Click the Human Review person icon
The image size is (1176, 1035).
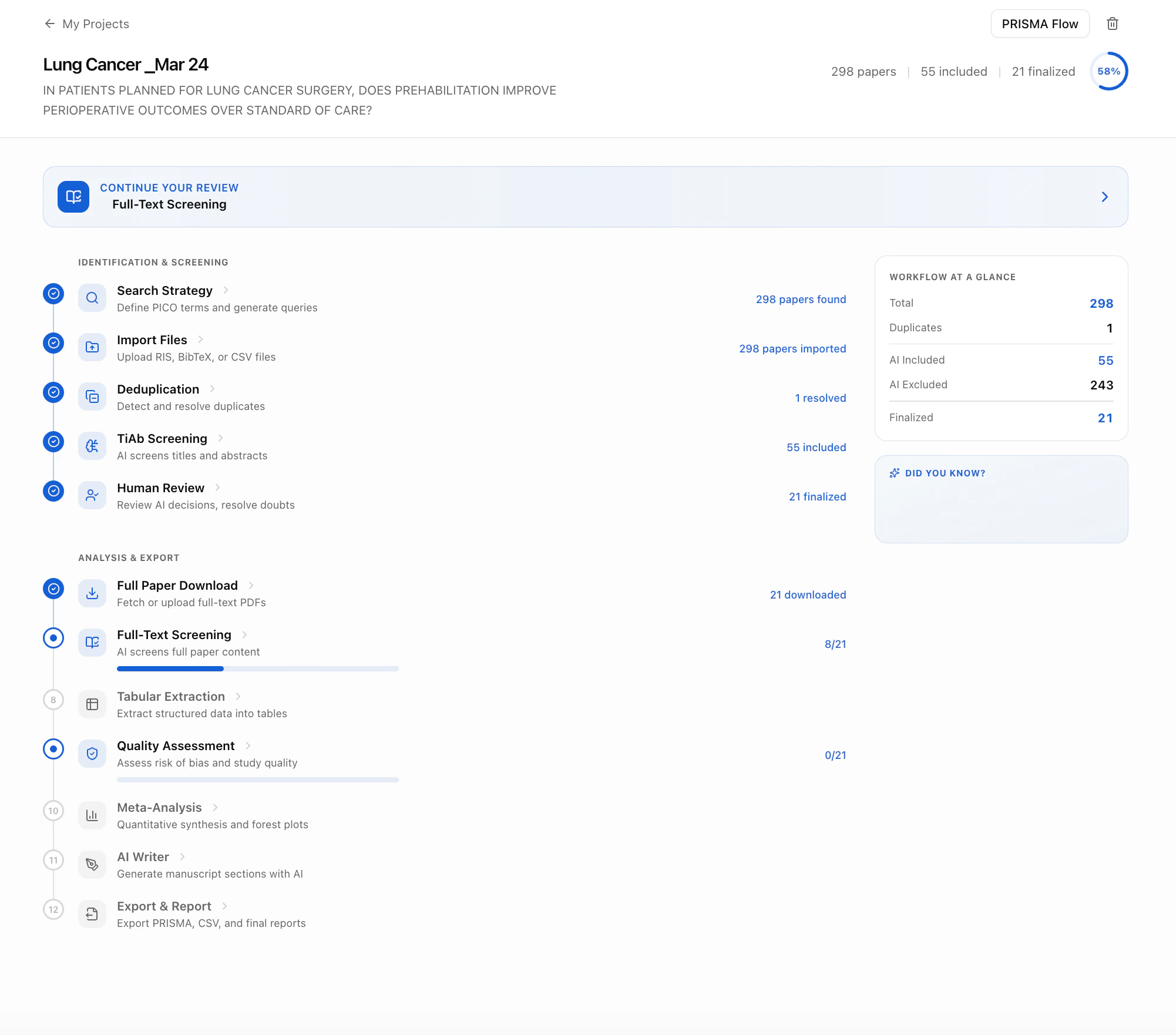coord(92,496)
